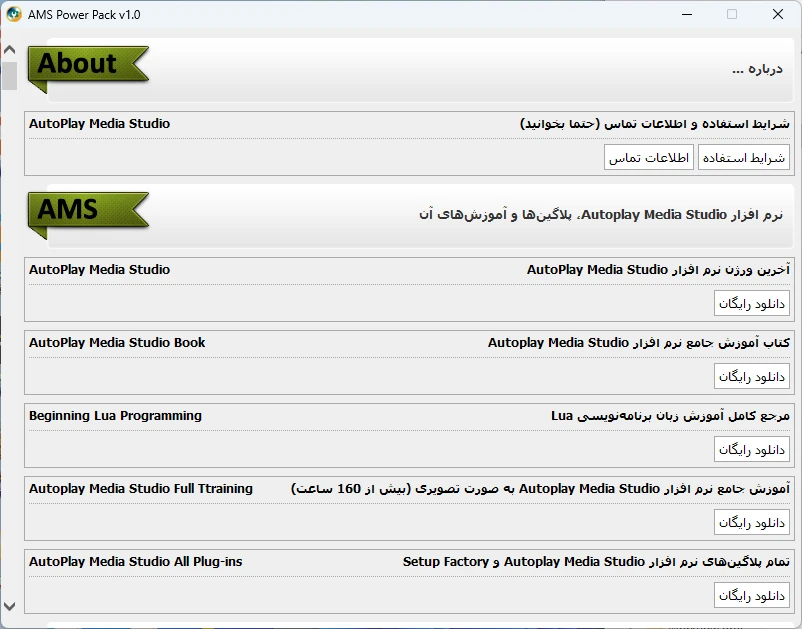Image resolution: width=802 pixels, height=629 pixels.
Task: Download the AutoPlay Media Studio Book
Action: click(x=752, y=377)
